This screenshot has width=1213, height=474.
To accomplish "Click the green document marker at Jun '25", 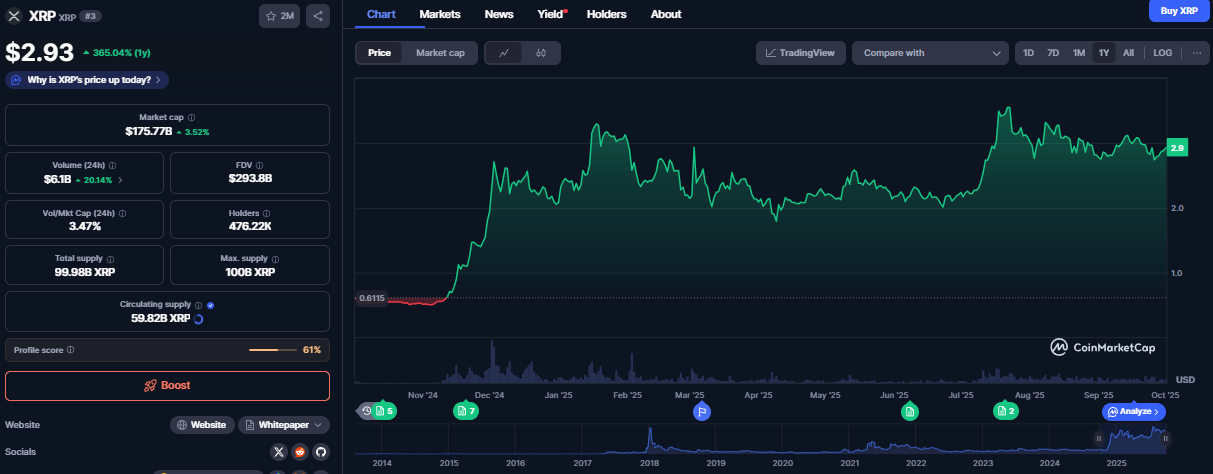I will coord(909,411).
